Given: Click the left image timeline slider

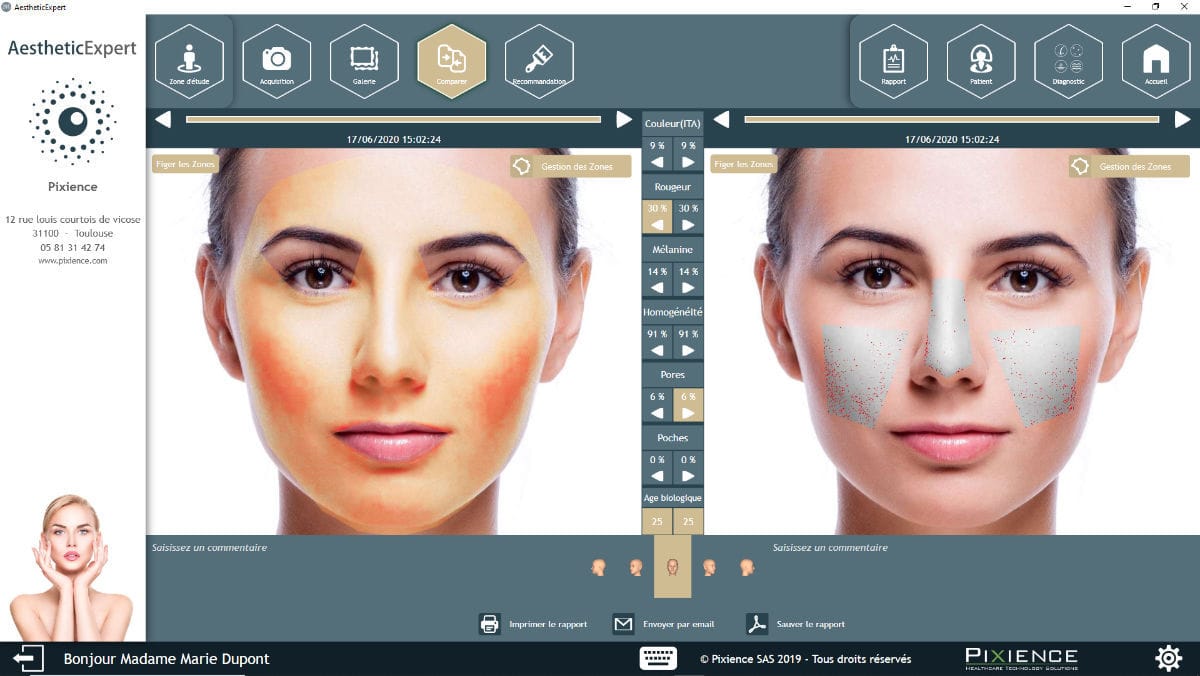Looking at the screenshot, I should (x=390, y=118).
